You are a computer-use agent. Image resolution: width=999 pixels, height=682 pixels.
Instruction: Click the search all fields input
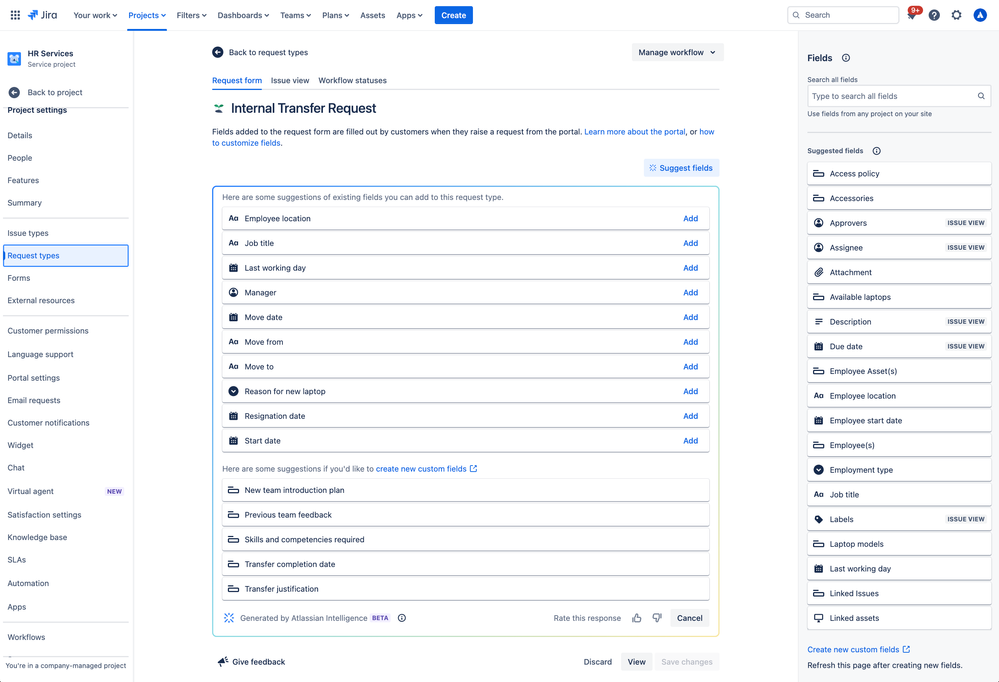(892, 96)
